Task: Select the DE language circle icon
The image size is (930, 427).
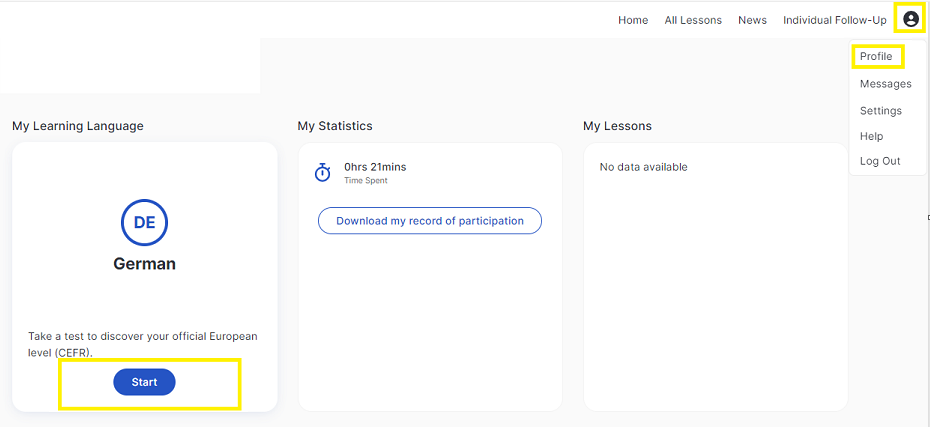Action: [145, 222]
